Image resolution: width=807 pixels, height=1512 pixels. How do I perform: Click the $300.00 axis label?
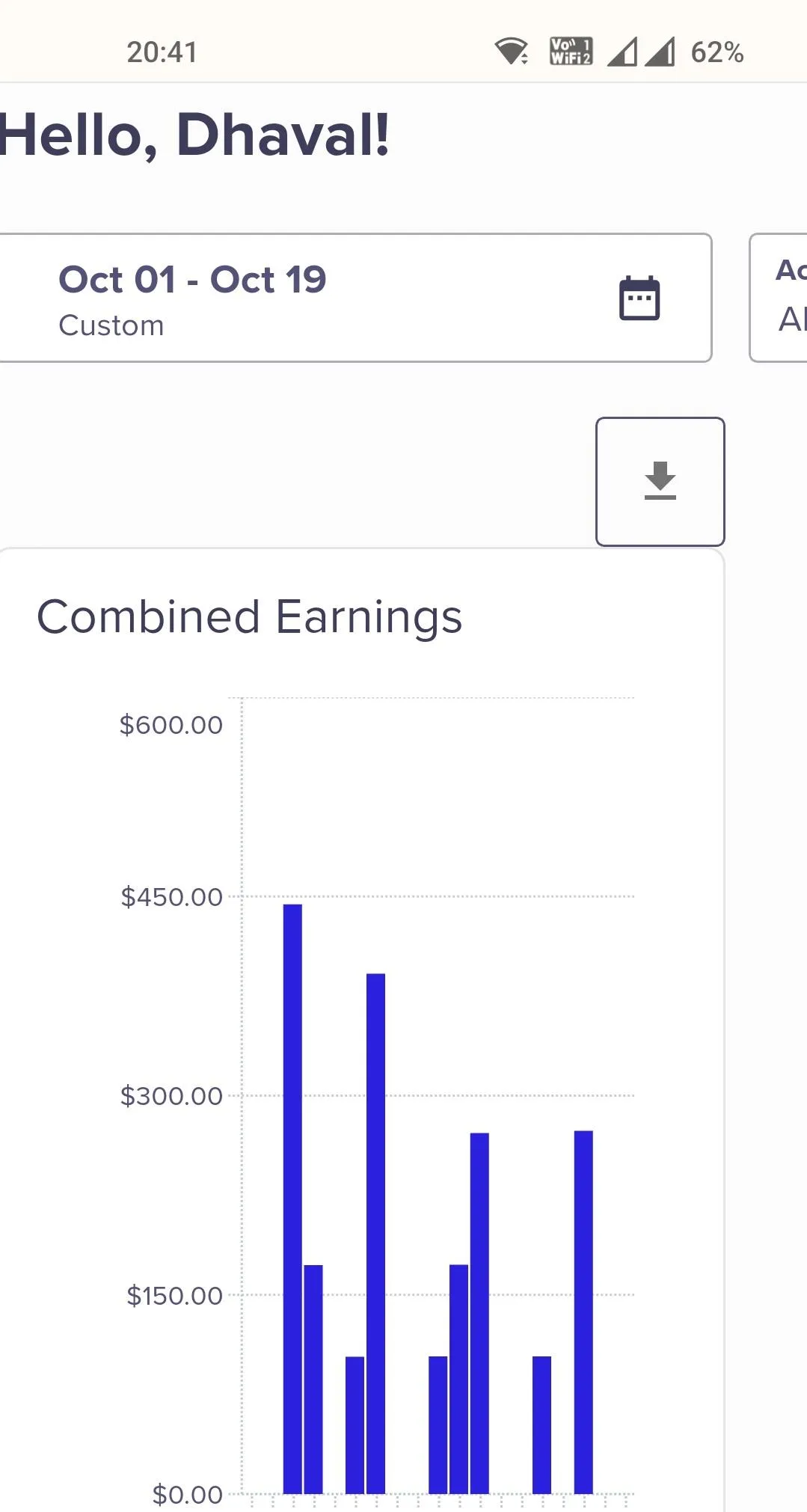pyautogui.click(x=172, y=1095)
